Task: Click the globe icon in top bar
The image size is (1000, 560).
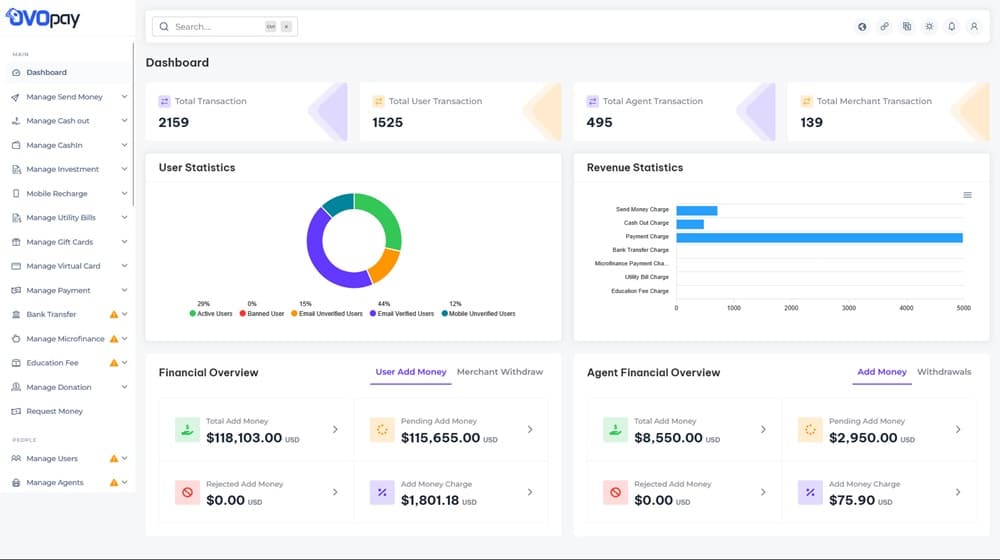Action: point(862,27)
